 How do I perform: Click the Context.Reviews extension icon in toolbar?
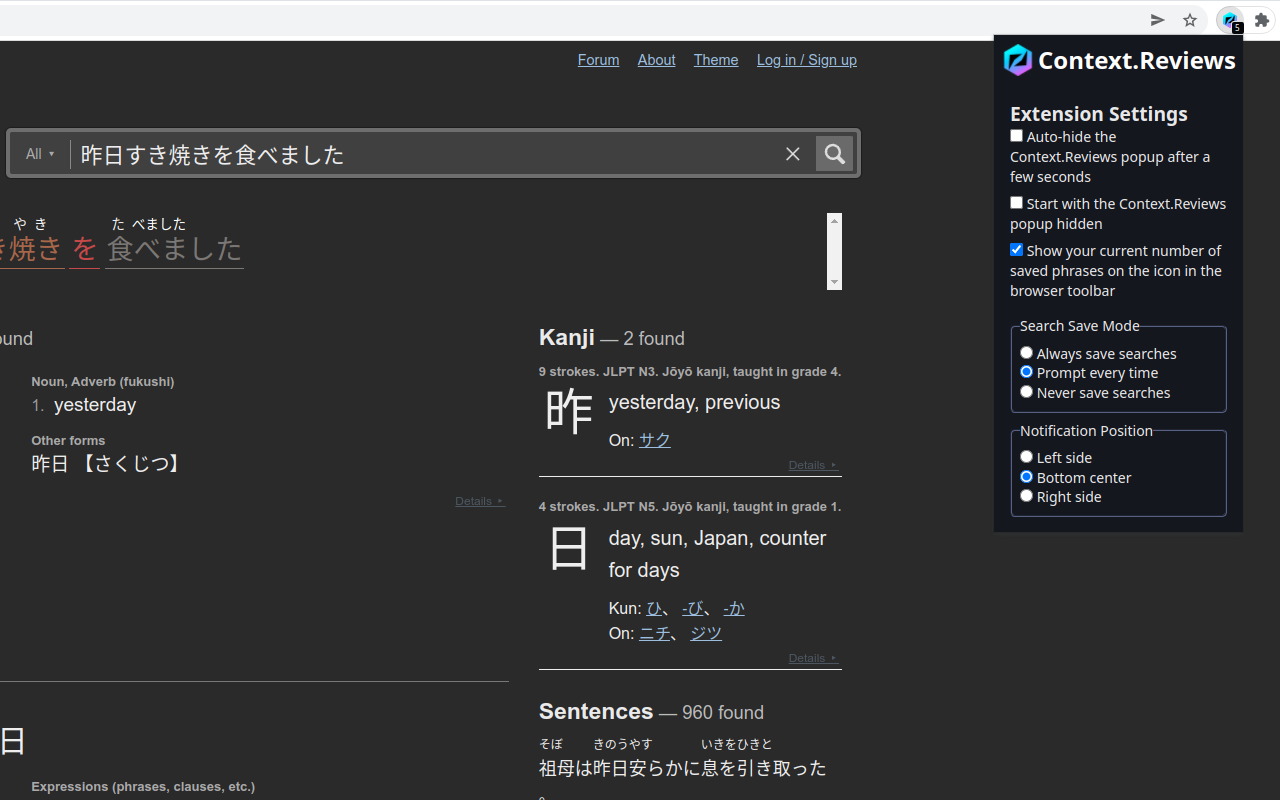click(1230, 20)
